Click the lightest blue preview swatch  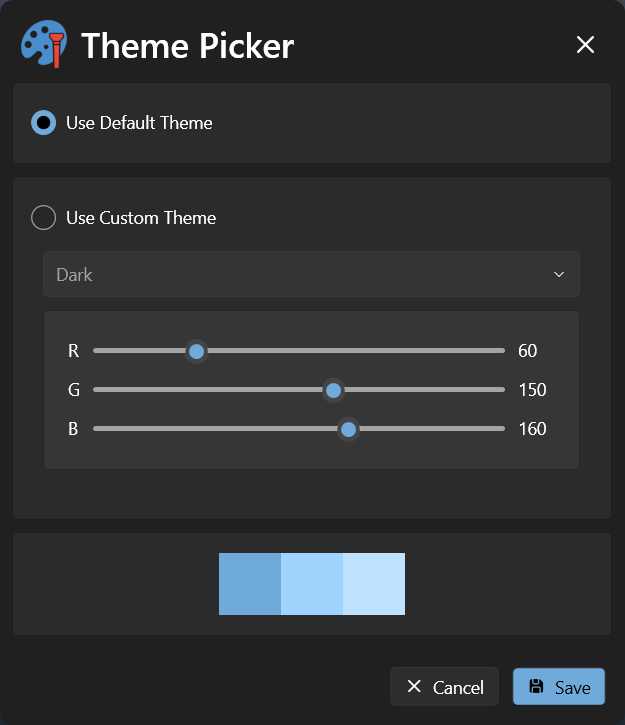pyautogui.click(x=374, y=584)
